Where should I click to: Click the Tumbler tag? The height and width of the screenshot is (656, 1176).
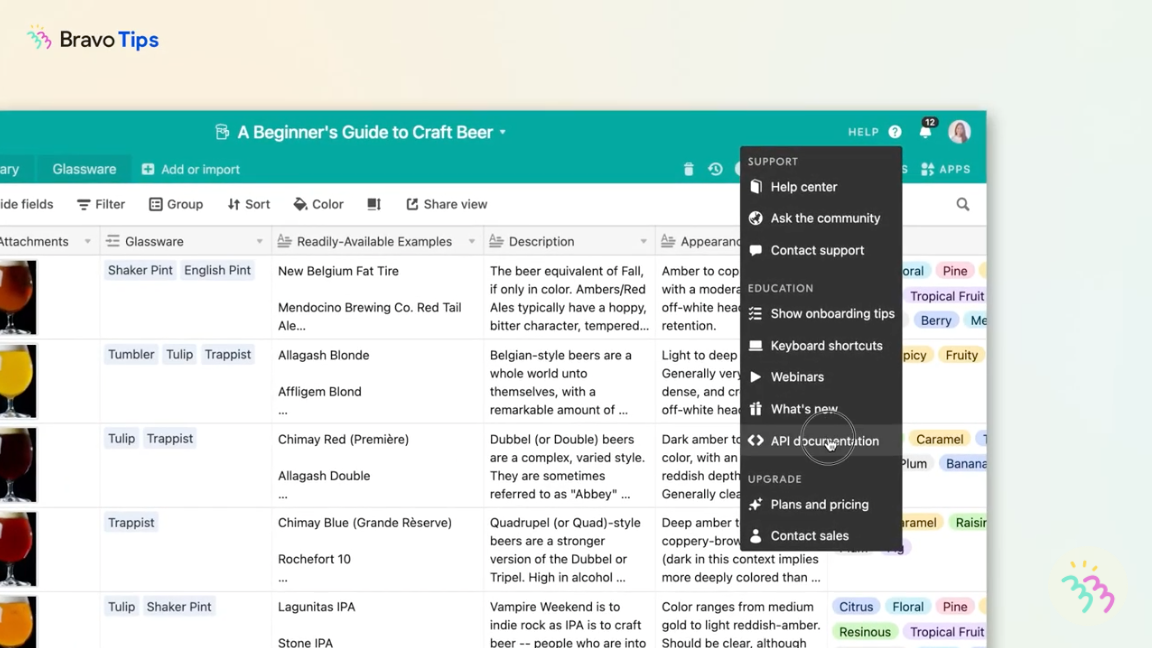point(130,355)
